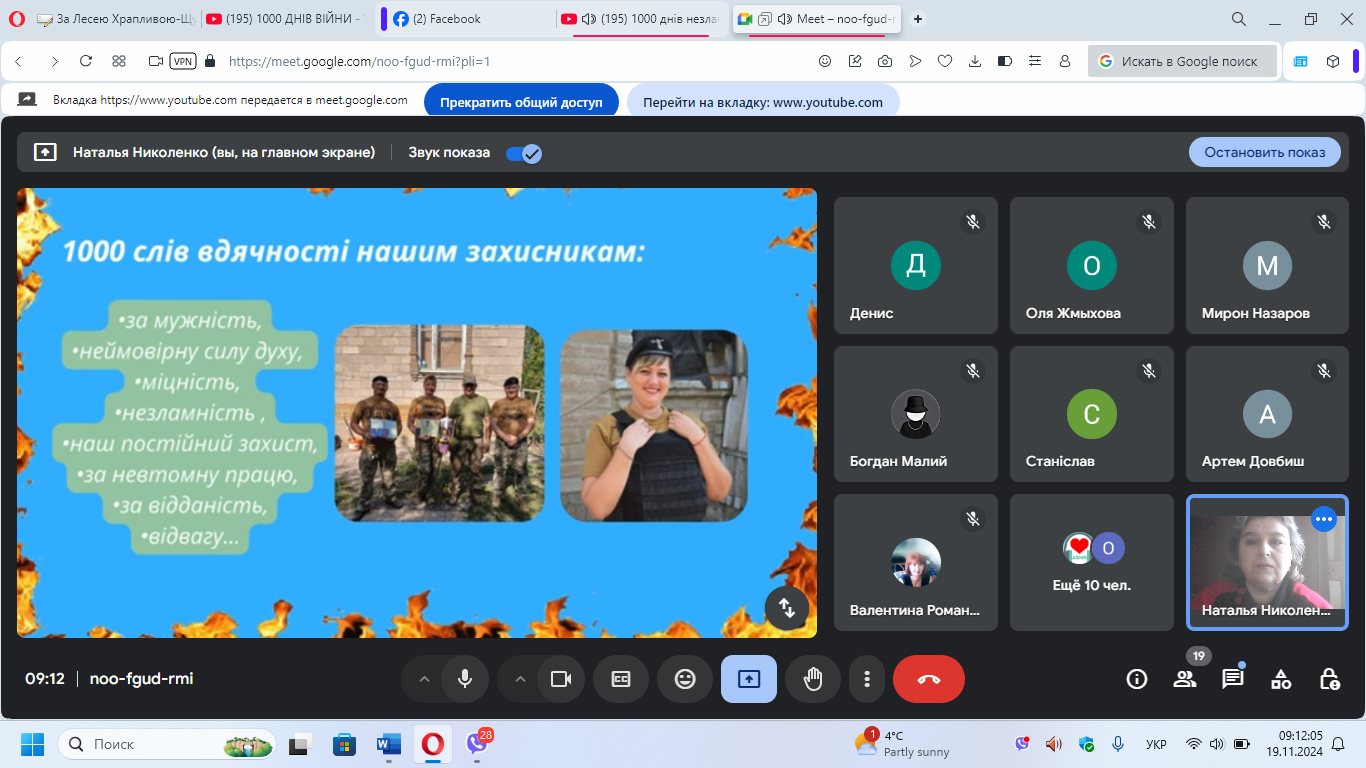The image size is (1366, 768).
Task: Open downloads icon in Opera toolbar
Action: [x=975, y=61]
